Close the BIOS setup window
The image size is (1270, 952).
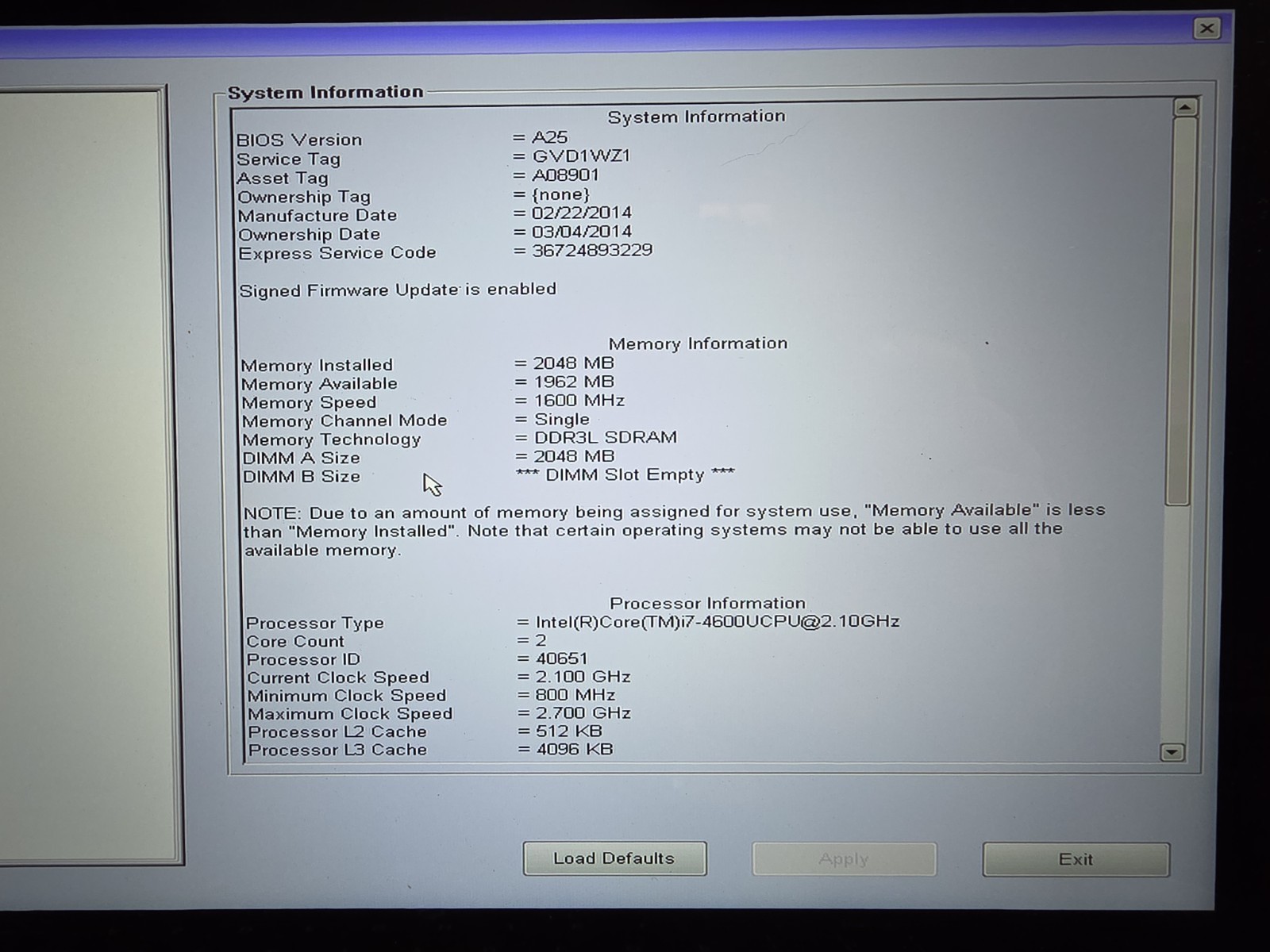coord(1206,29)
